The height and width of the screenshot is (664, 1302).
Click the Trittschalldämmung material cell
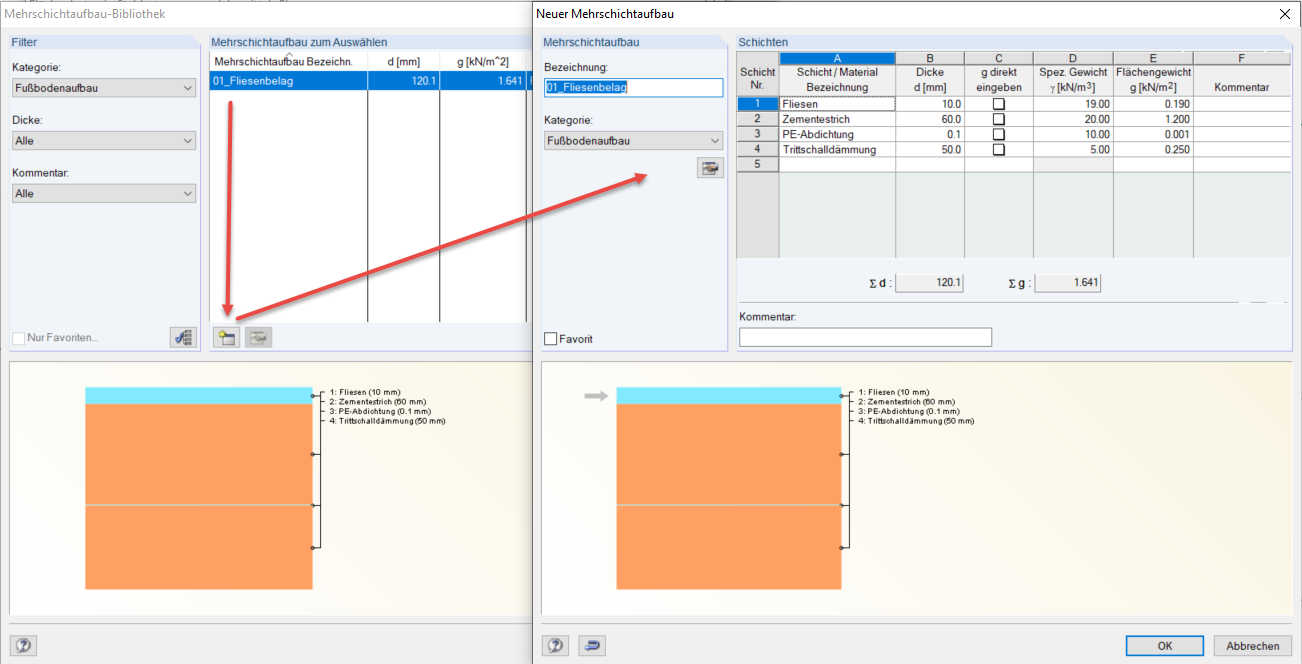point(837,149)
